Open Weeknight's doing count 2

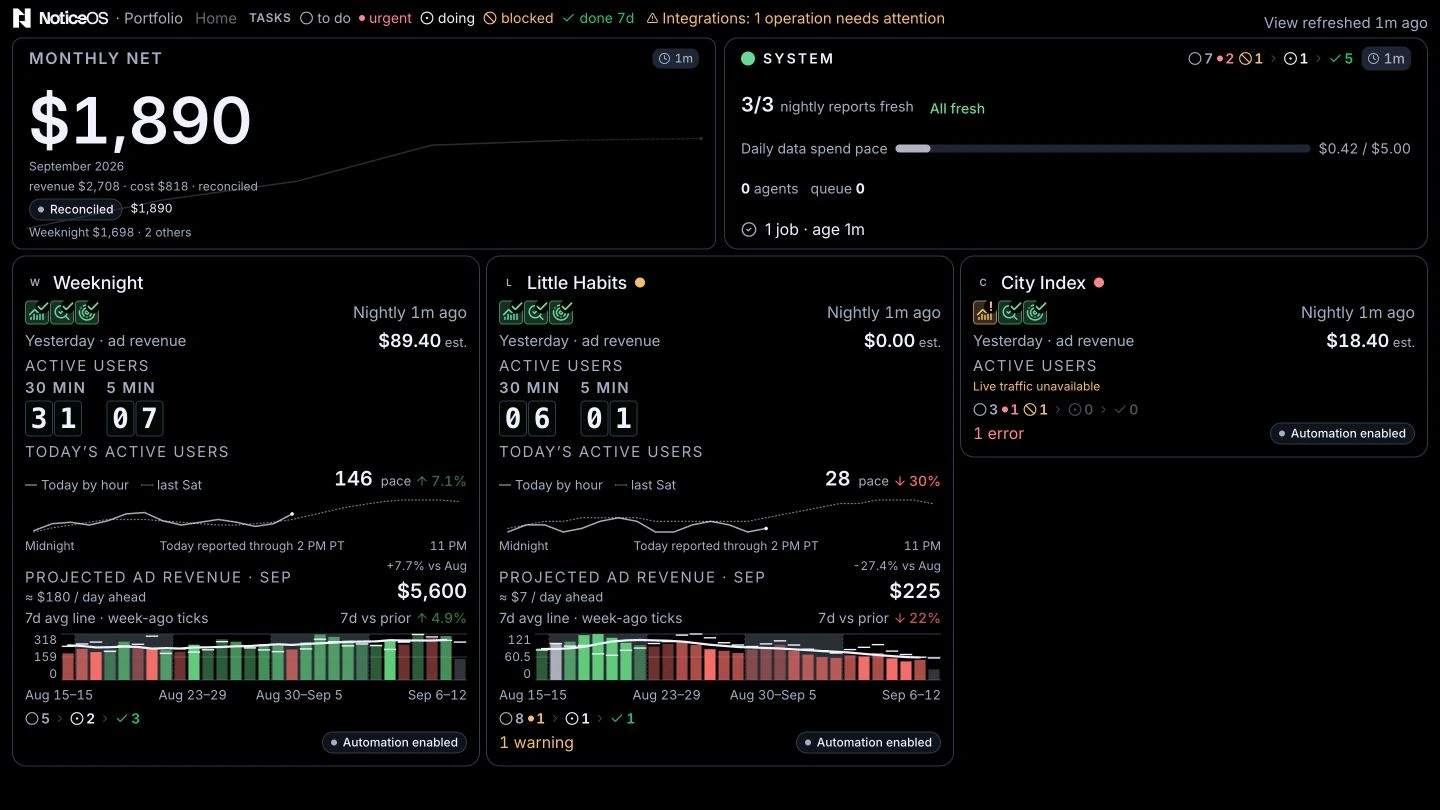(82, 718)
